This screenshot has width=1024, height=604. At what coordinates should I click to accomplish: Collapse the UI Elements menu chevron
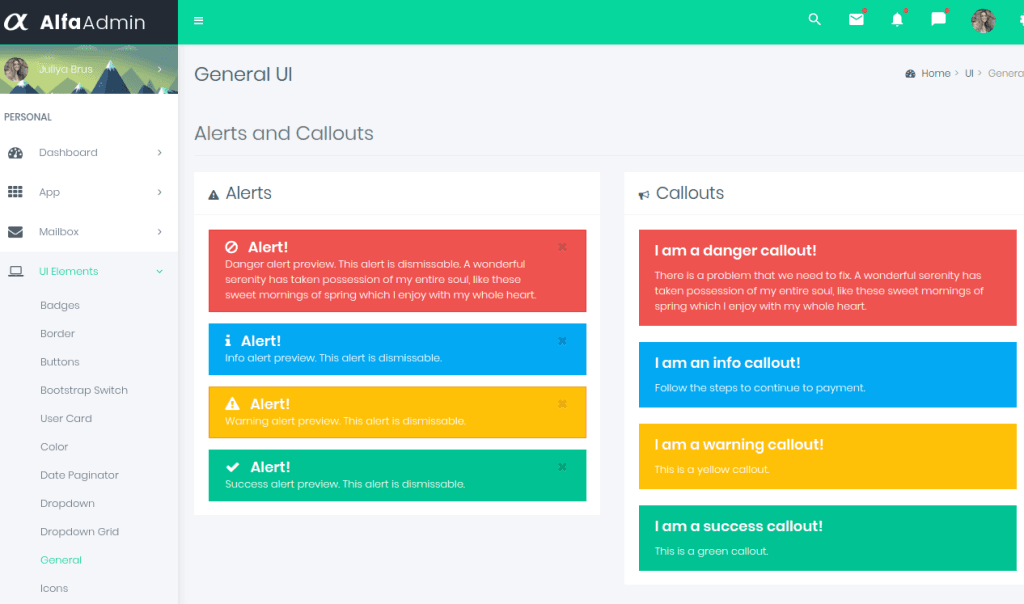[159, 272]
